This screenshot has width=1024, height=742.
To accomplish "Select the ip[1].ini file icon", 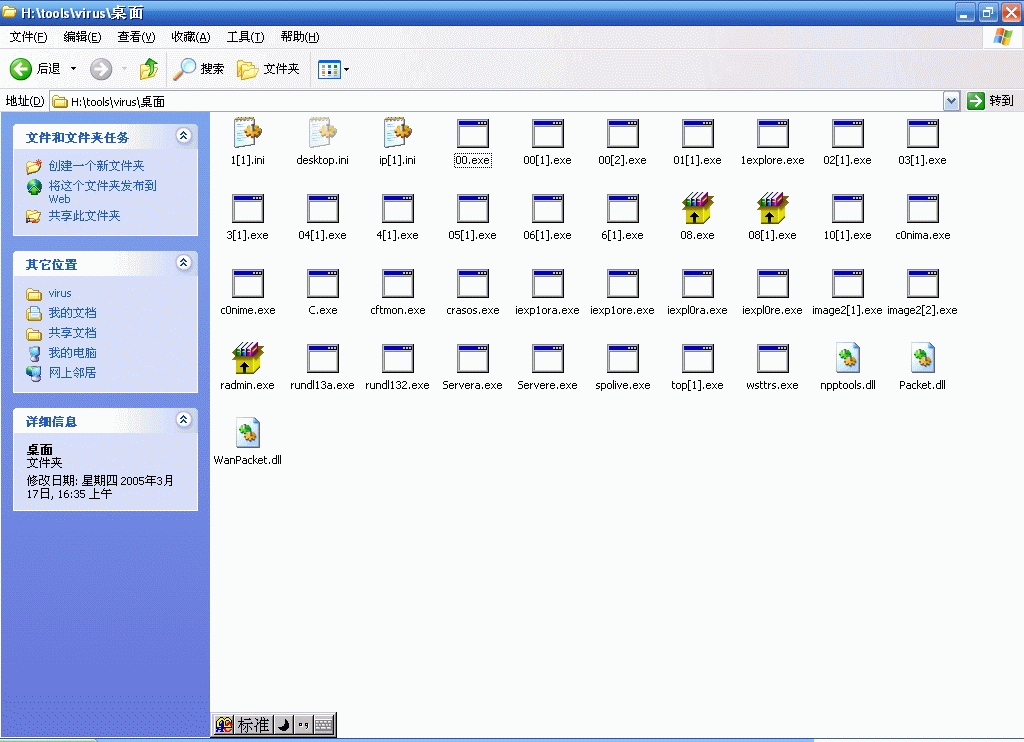I will pyautogui.click(x=398, y=133).
